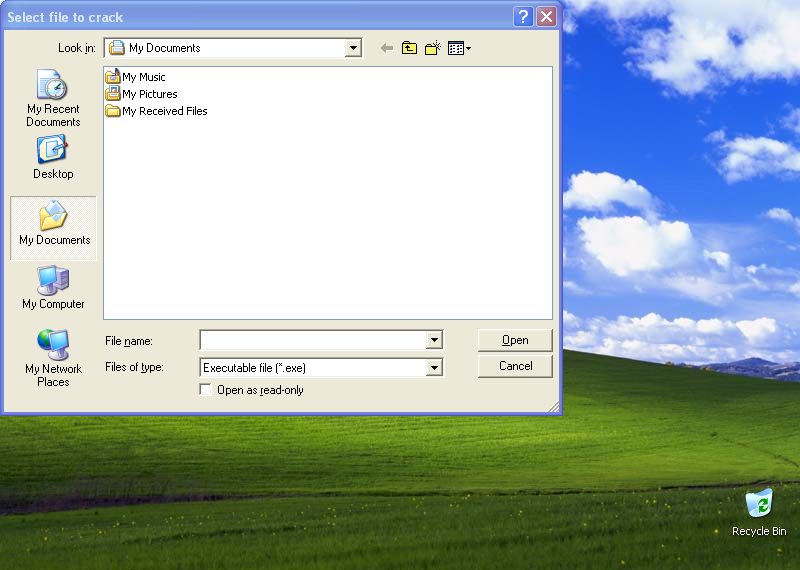Click the Executable file (*.exe) combo box

321,367
